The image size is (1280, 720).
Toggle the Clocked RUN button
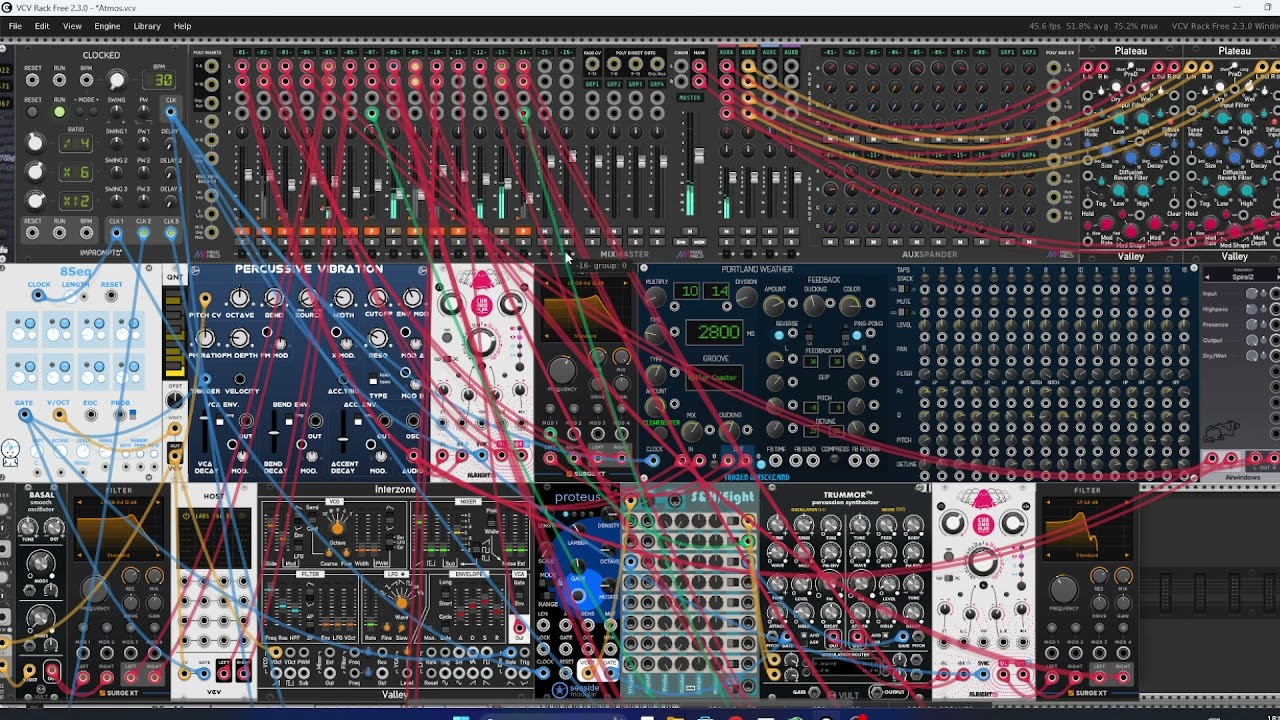(59, 112)
